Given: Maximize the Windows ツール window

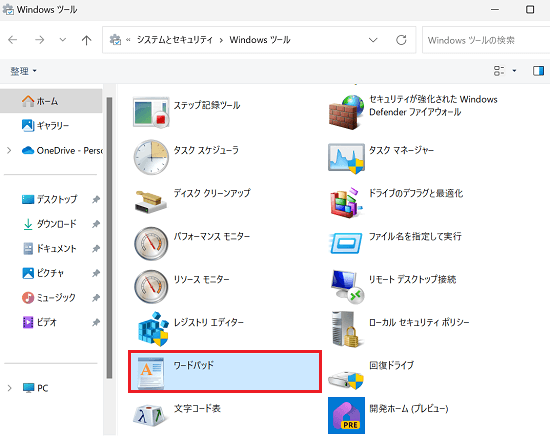Looking at the screenshot, I should click(530, 9).
